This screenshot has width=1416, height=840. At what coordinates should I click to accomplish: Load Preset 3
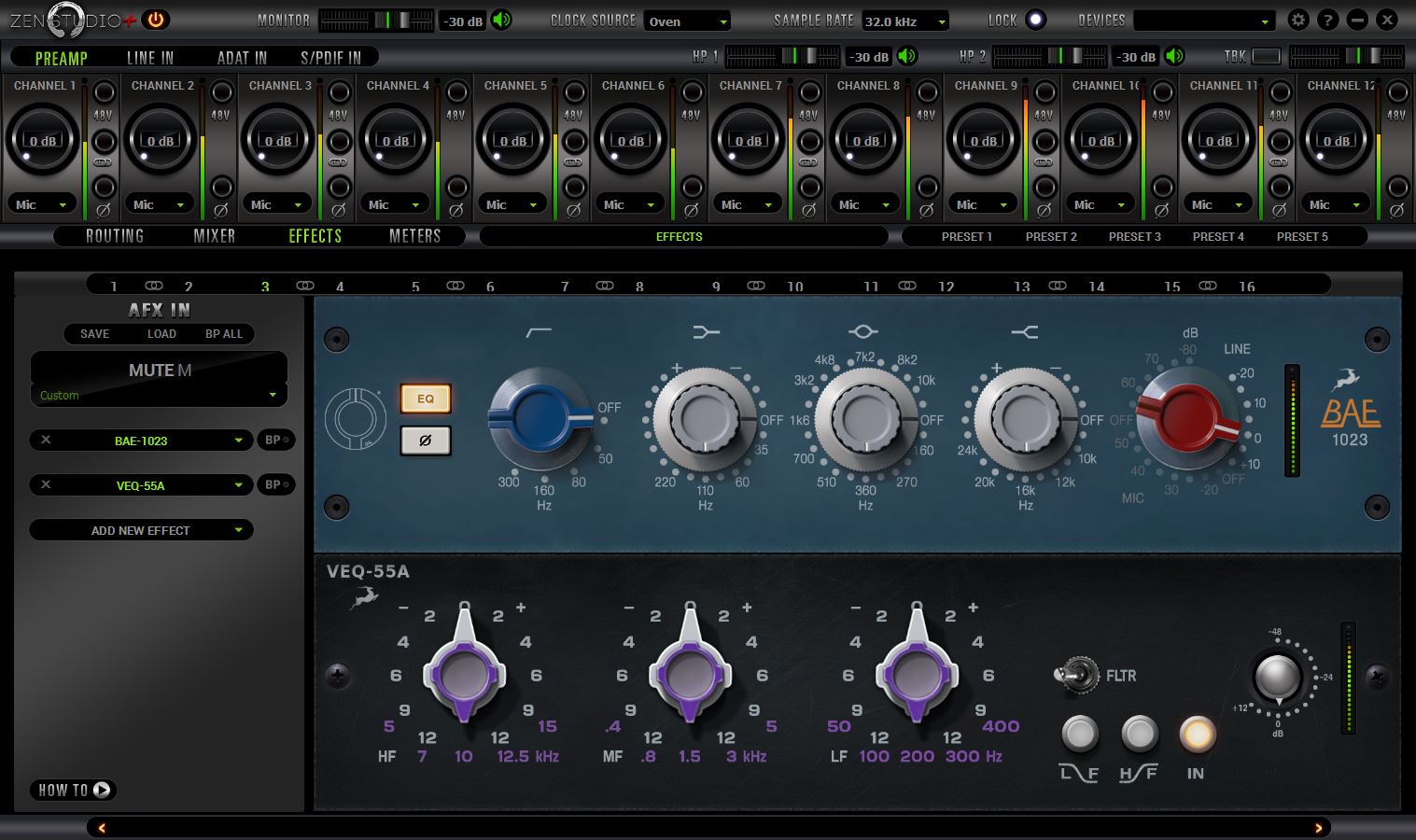tap(1135, 237)
